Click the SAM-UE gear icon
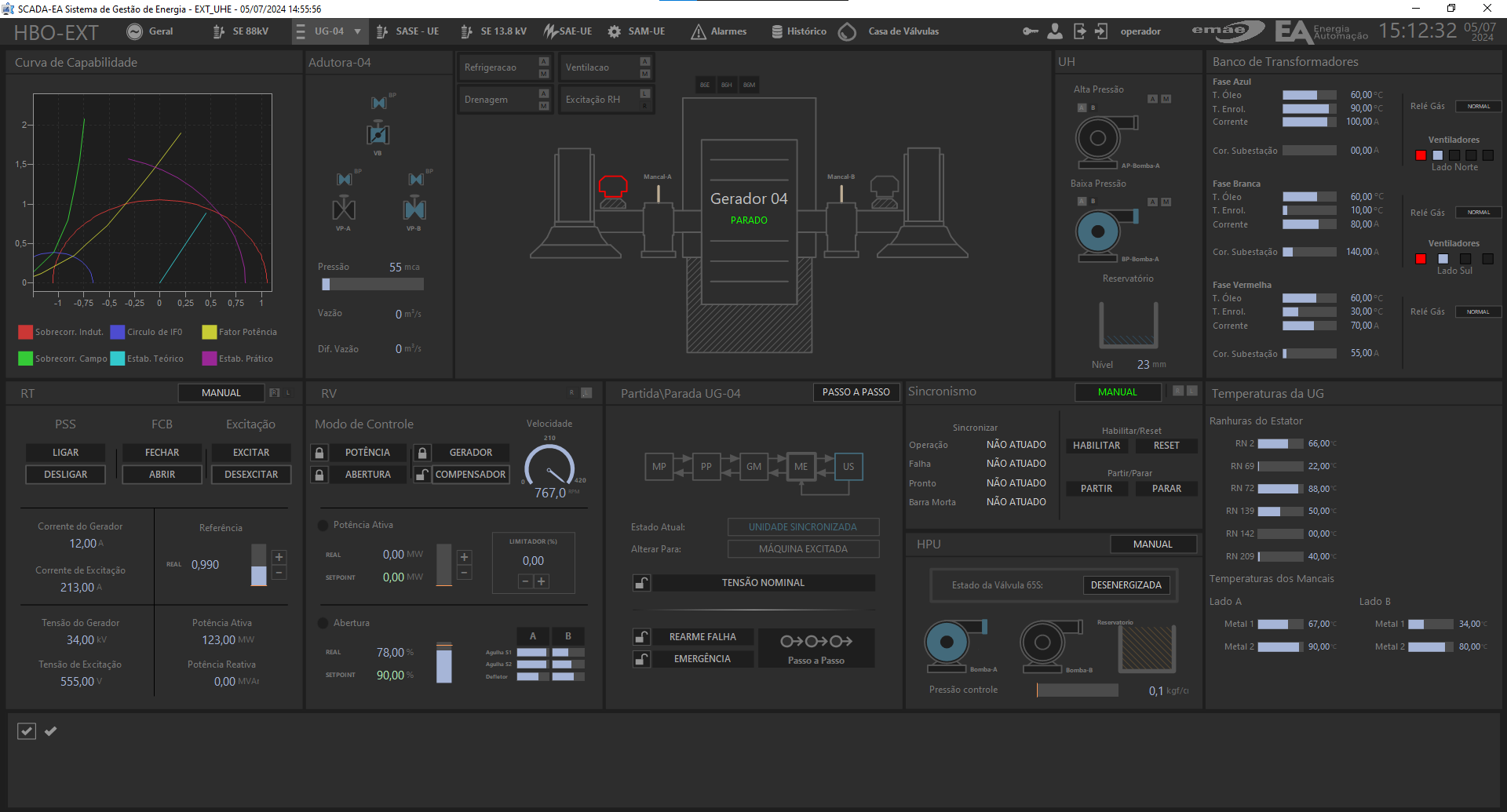This screenshot has width=1507, height=812. 614,31
